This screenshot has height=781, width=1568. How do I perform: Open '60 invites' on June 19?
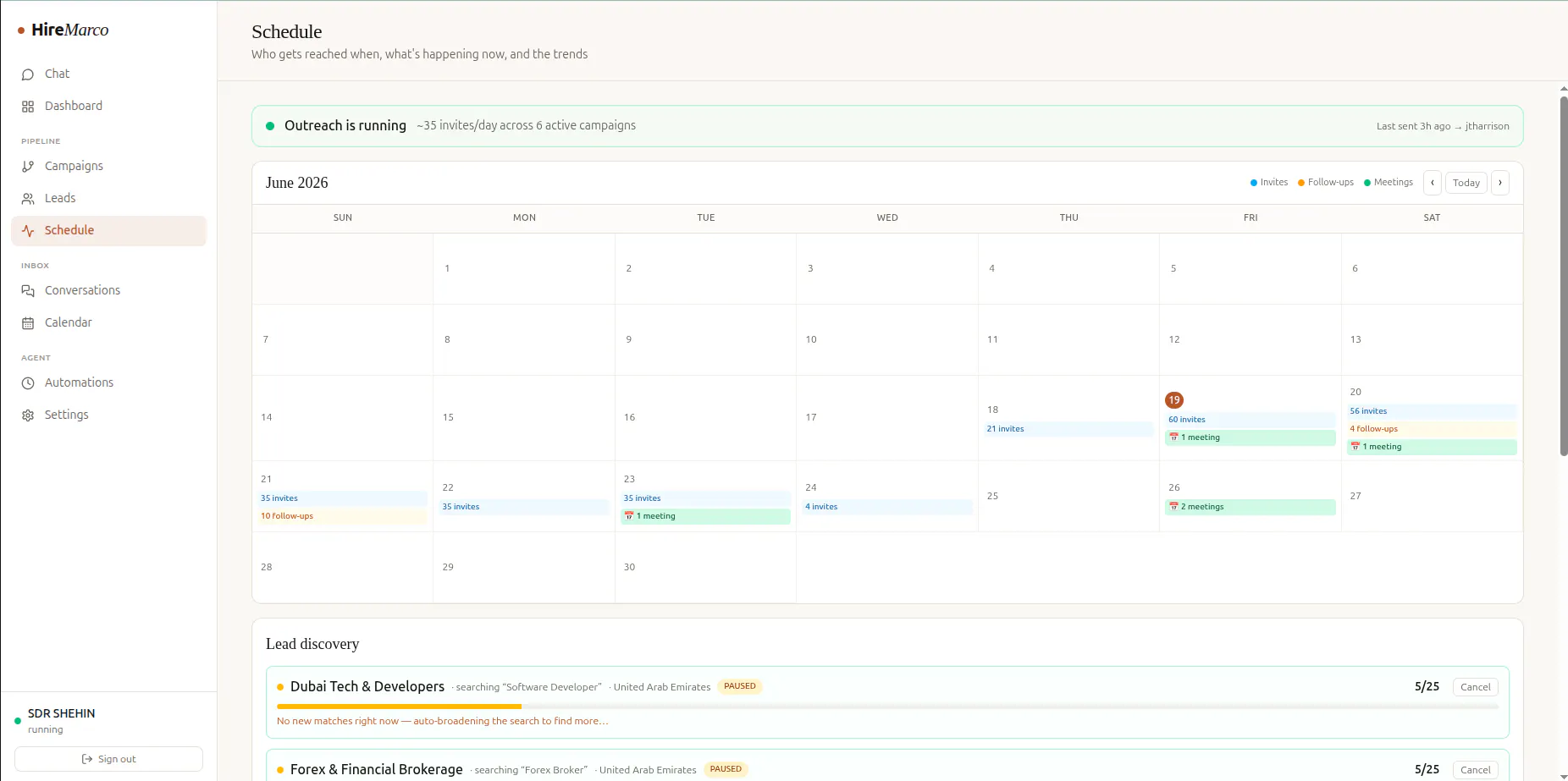pos(1251,420)
